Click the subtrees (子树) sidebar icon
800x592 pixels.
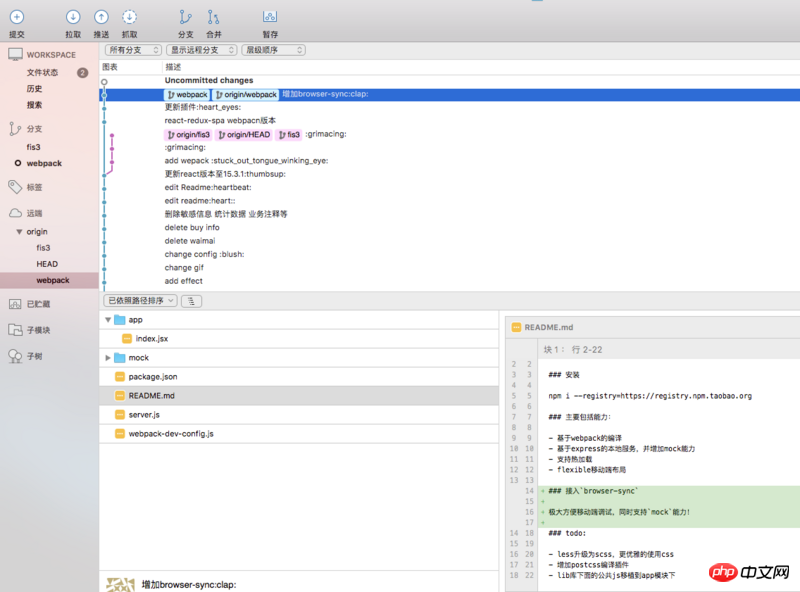15,356
